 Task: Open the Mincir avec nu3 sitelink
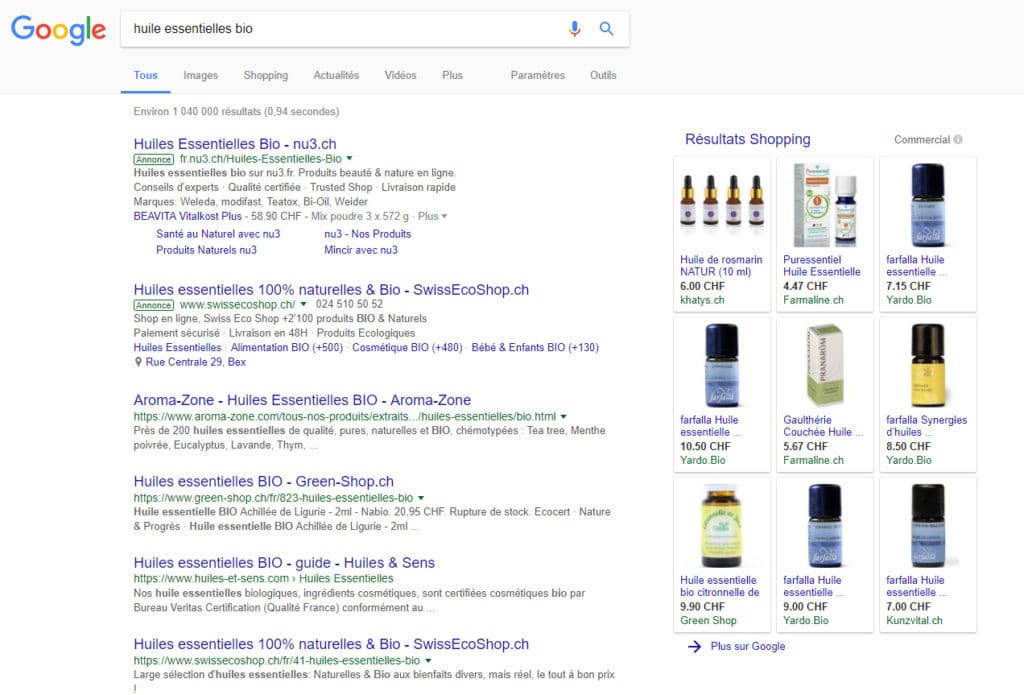[x=361, y=250]
